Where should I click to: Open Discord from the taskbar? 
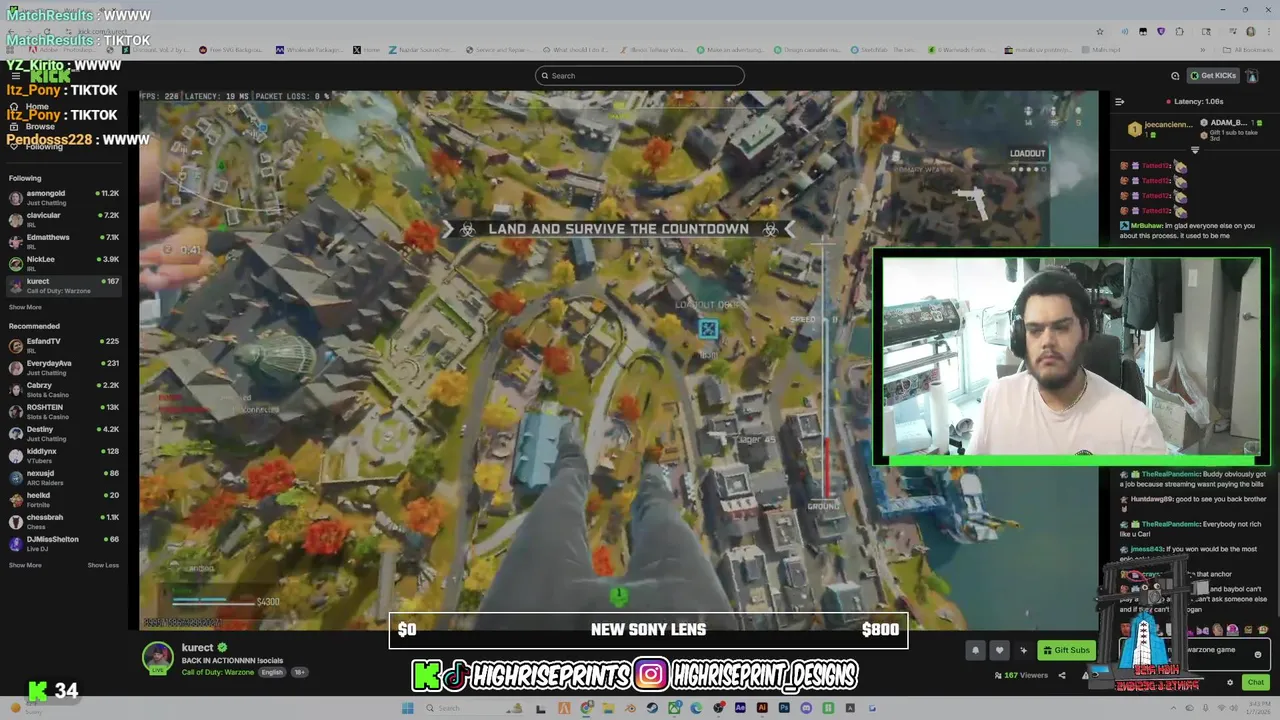coord(806,708)
